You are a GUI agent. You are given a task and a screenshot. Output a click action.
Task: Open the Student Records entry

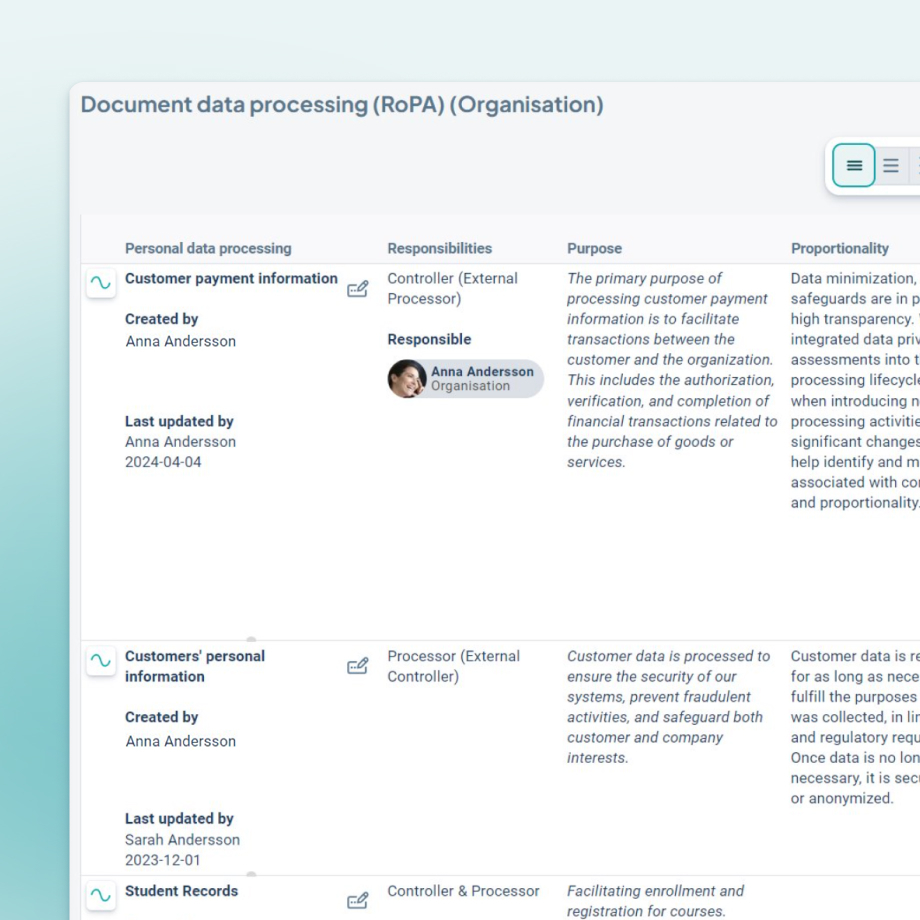181,891
